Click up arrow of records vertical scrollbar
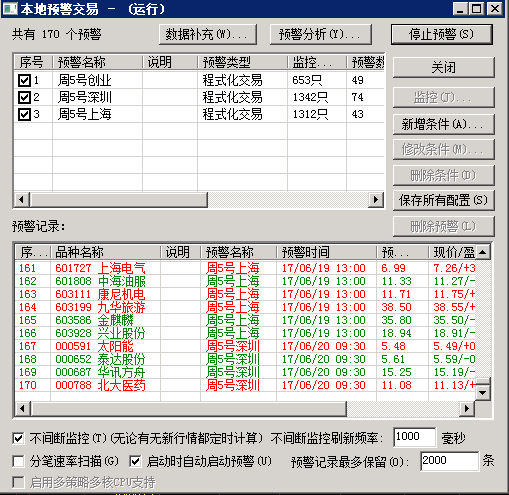Screen dimensions: 509x495 click(x=482, y=252)
